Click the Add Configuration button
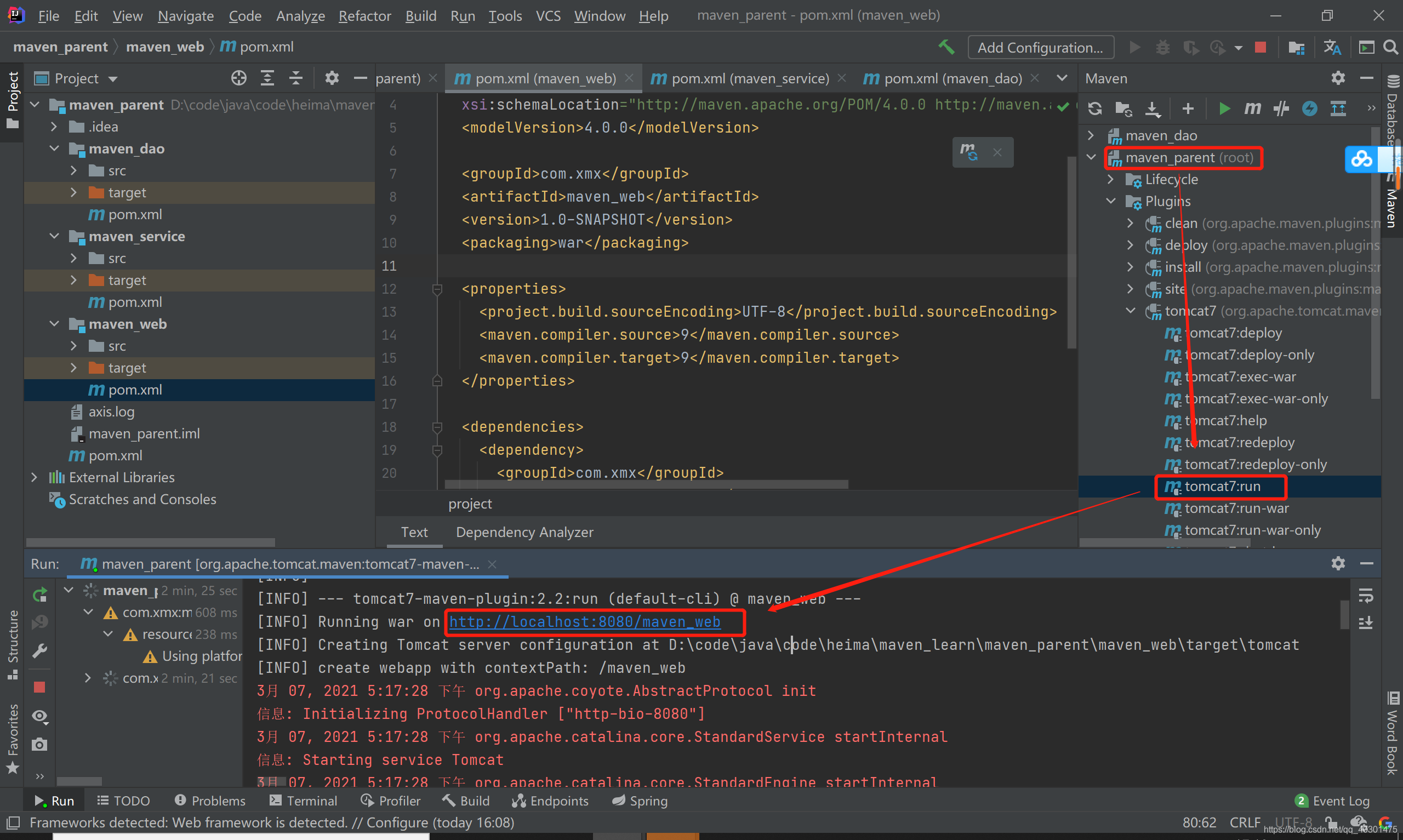Screen dimensions: 1403x840 click(1040, 48)
